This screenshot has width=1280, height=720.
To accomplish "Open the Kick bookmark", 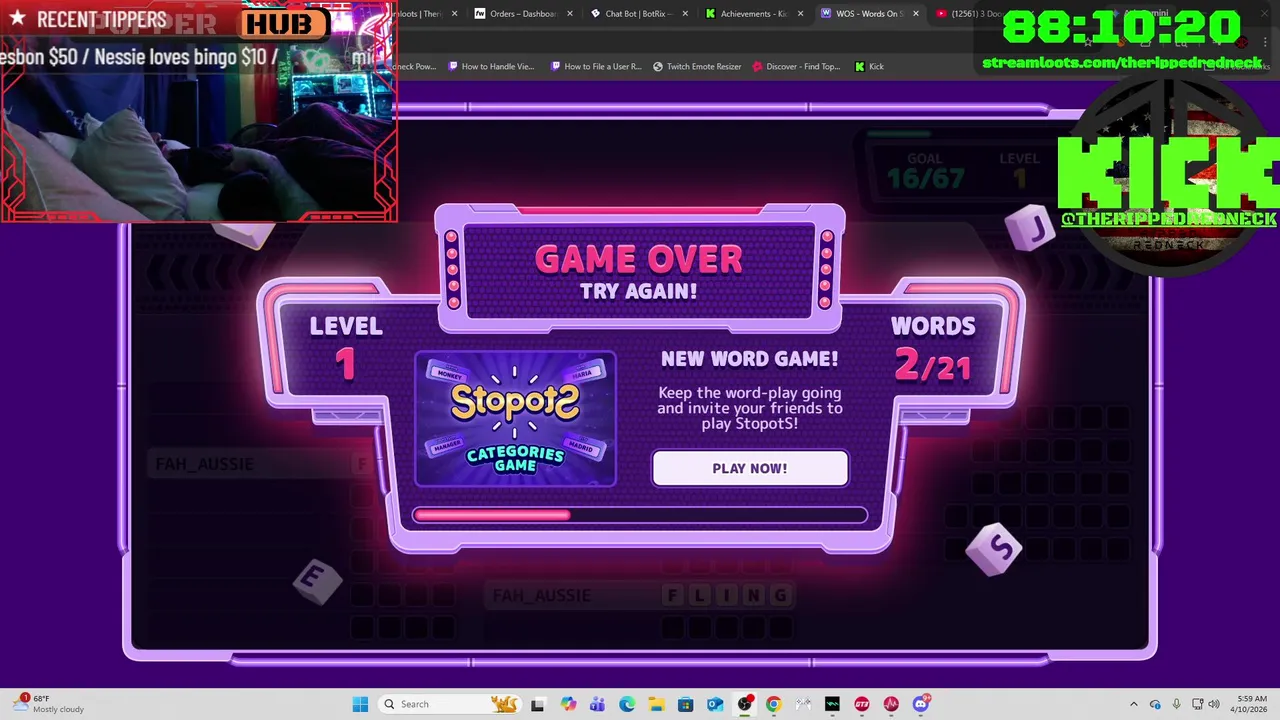I will click(x=869, y=66).
